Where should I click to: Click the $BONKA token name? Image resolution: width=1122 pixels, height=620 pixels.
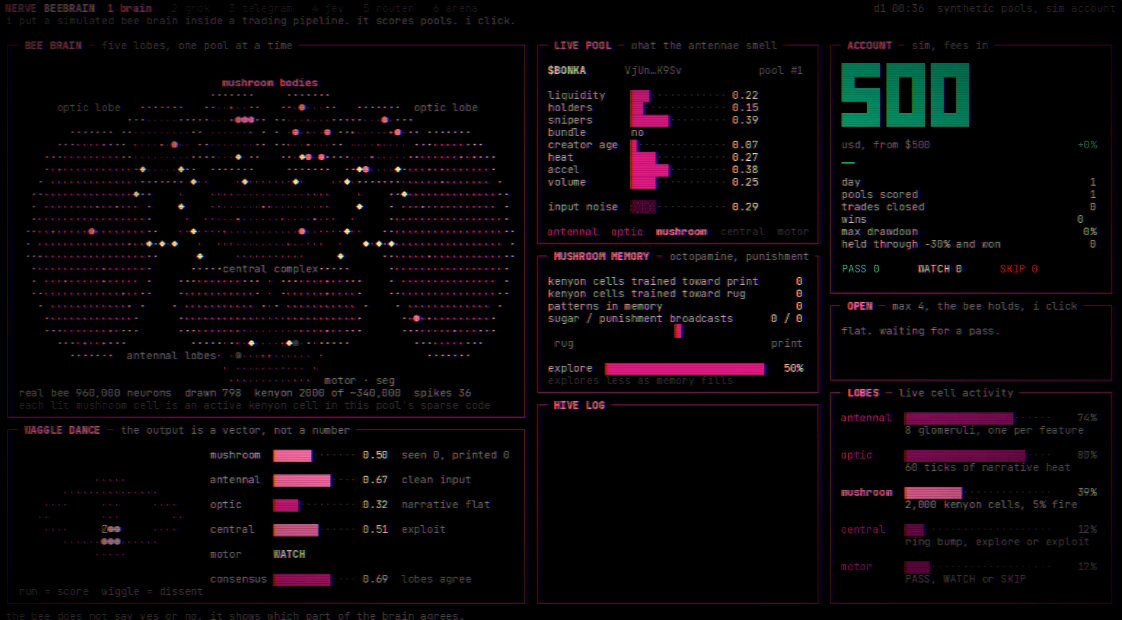click(567, 71)
